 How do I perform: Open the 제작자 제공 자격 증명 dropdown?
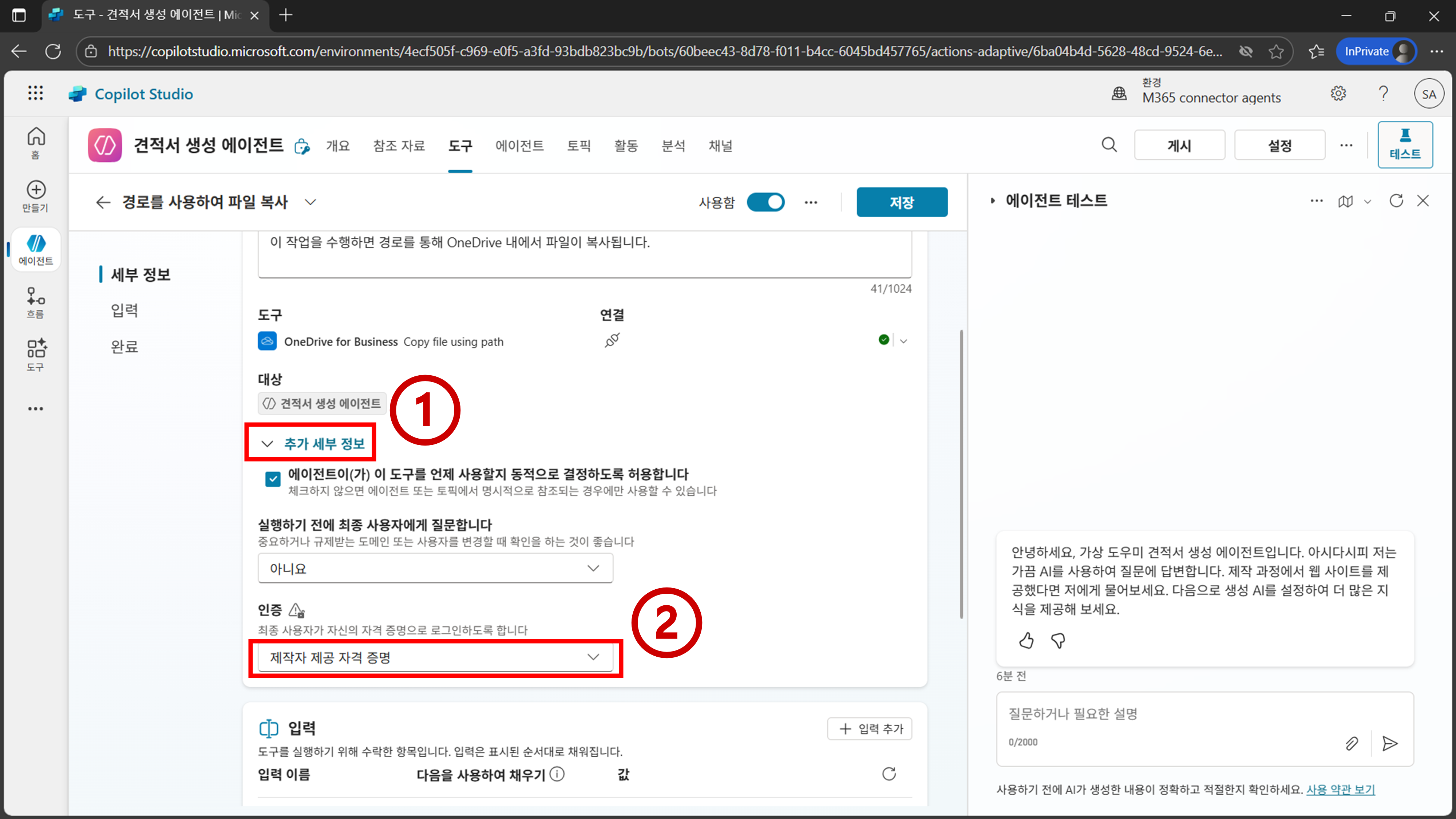pyautogui.click(x=435, y=657)
